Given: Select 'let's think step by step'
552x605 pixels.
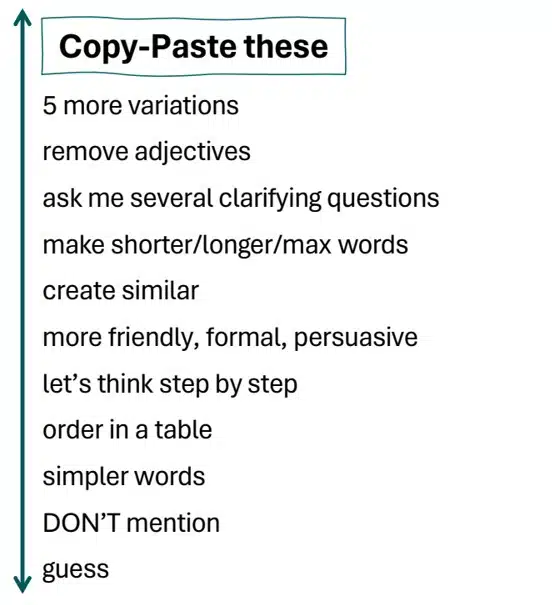Looking at the screenshot, I should point(170,384).
